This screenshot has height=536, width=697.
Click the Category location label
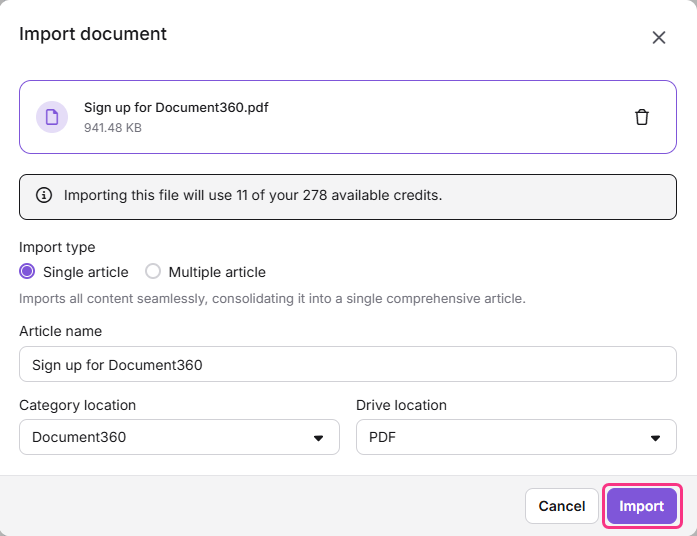77,405
